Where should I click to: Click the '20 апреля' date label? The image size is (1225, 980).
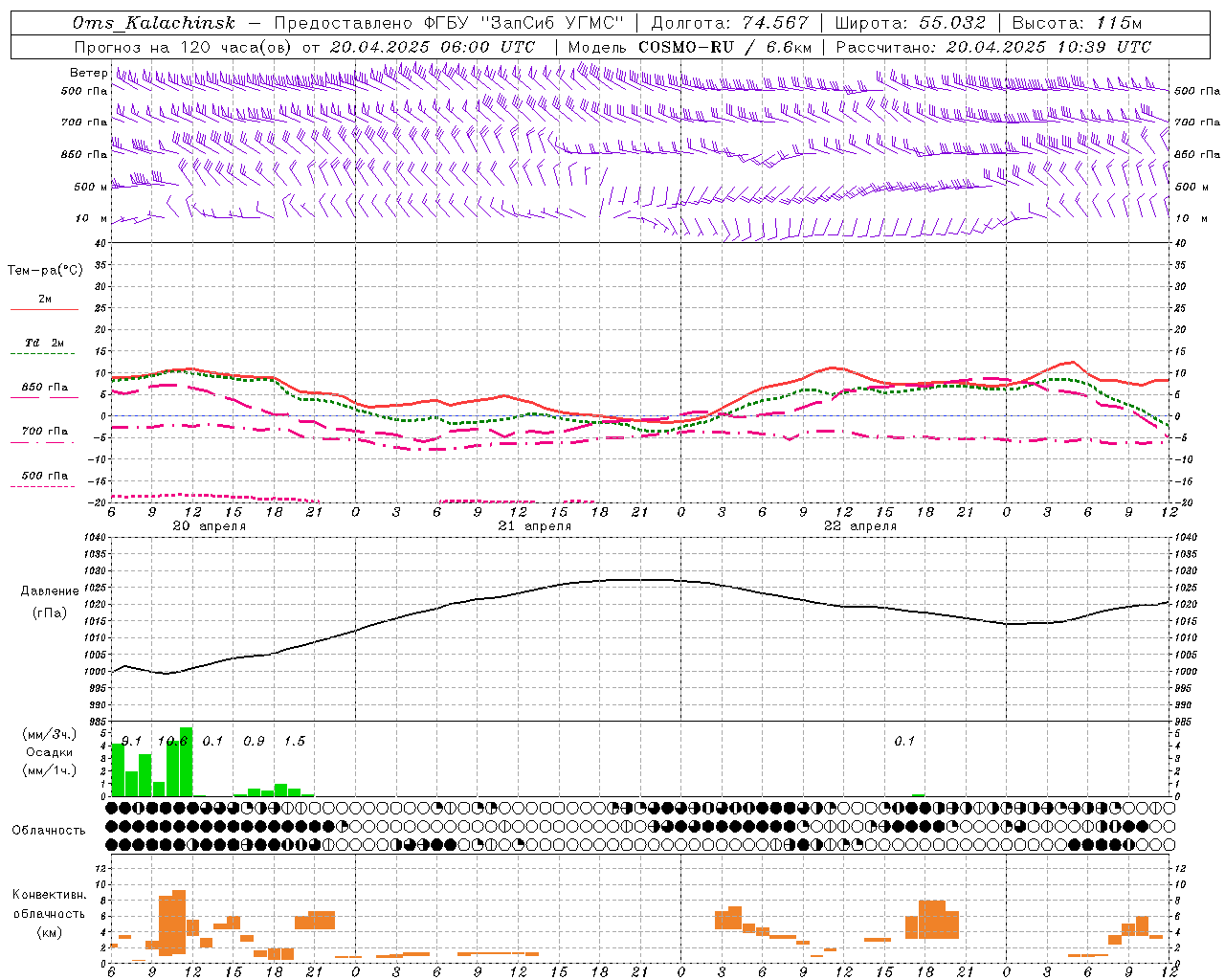(x=209, y=526)
